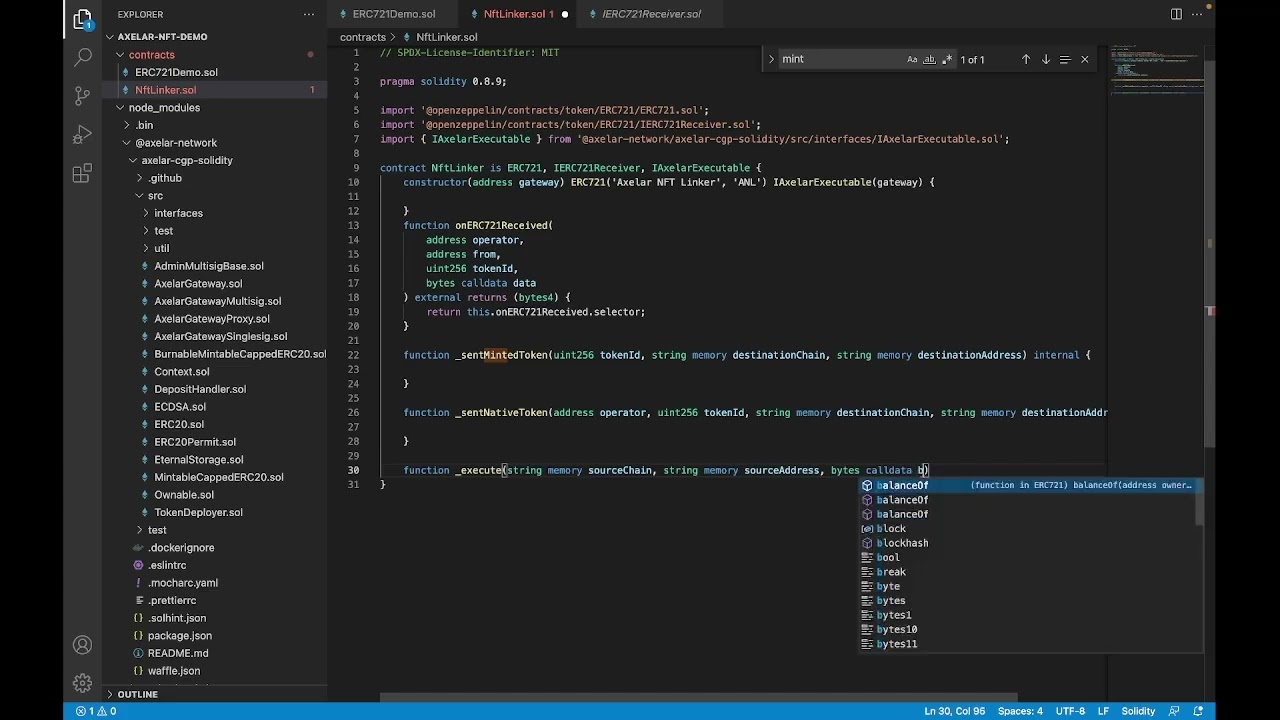
Task: Click notifications bell in status bar
Action: pyautogui.click(x=1199, y=711)
